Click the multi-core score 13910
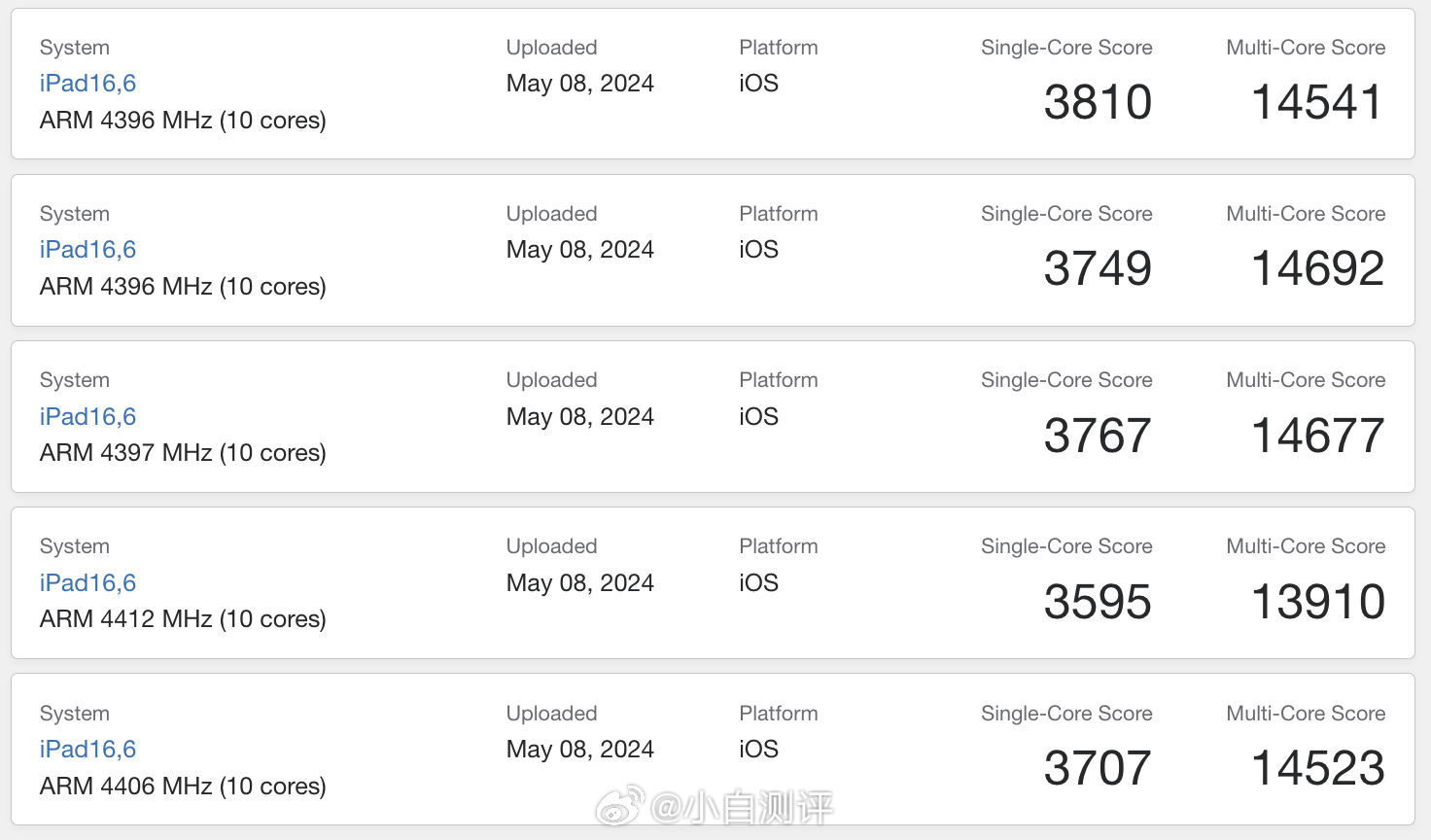The height and width of the screenshot is (840, 1431). tap(1317, 602)
